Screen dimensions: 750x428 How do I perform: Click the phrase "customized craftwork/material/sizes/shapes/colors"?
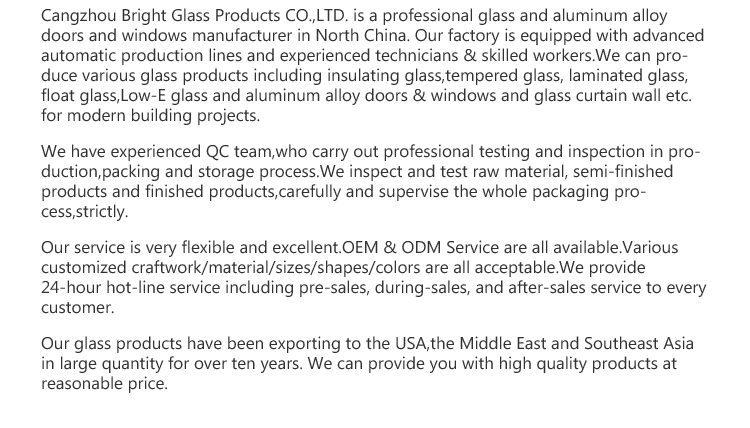tap(220, 268)
